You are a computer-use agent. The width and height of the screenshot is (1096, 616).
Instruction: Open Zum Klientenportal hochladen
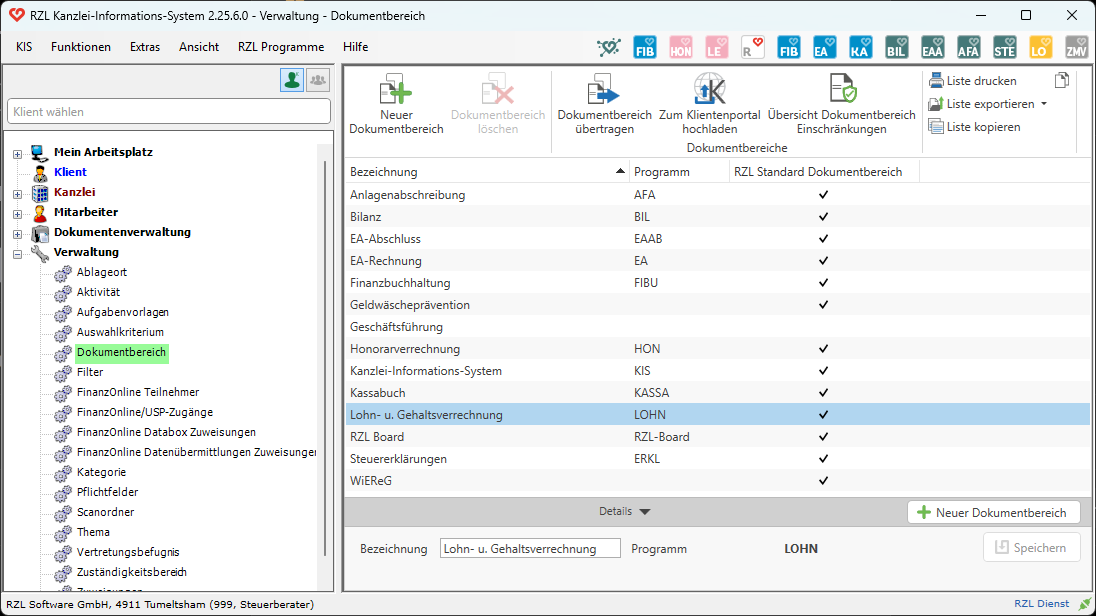tap(709, 91)
